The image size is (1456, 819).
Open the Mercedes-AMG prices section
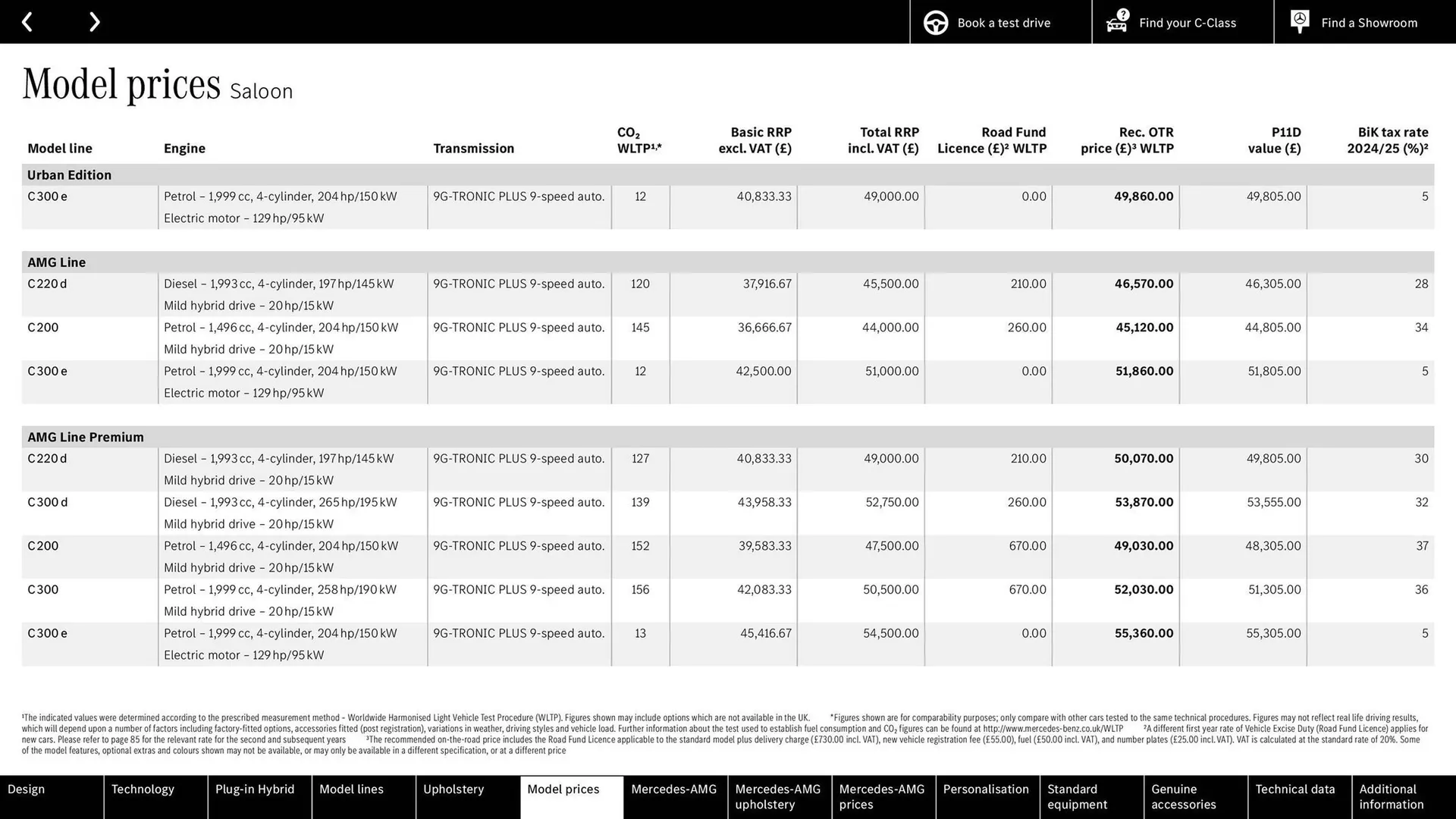882,796
